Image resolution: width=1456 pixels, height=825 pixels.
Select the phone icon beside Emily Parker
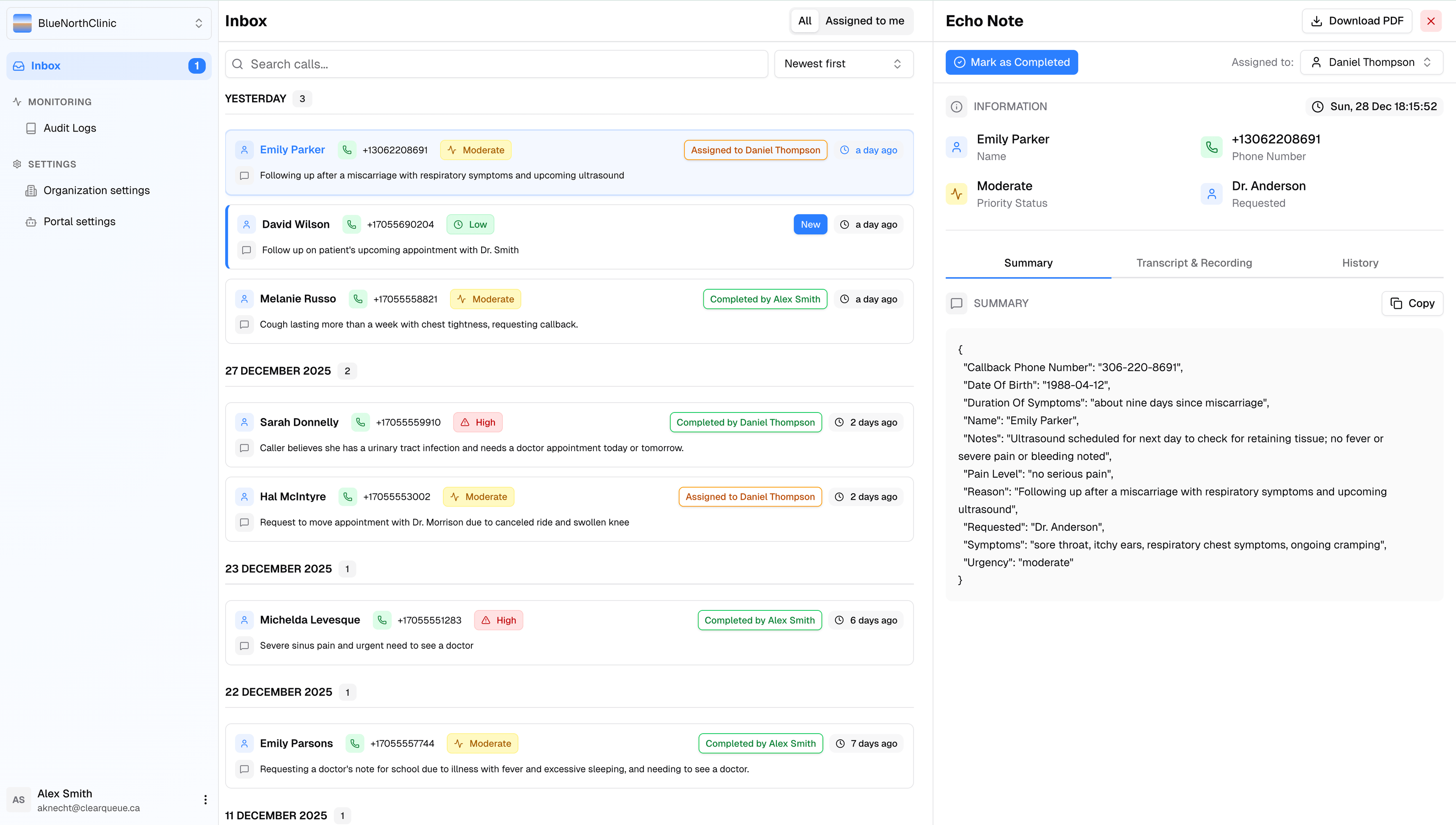346,150
